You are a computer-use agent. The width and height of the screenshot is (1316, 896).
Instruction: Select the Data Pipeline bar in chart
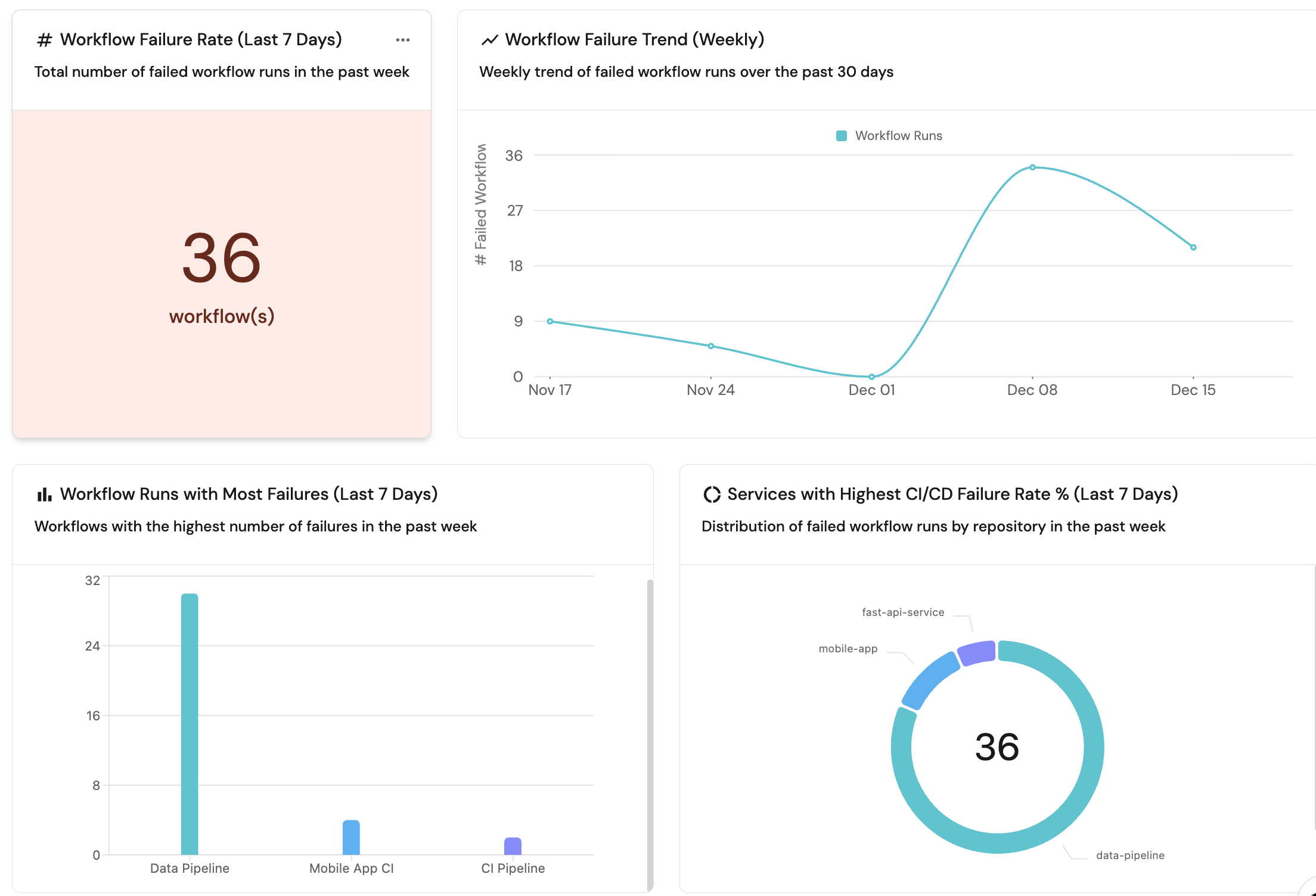pyautogui.click(x=190, y=724)
